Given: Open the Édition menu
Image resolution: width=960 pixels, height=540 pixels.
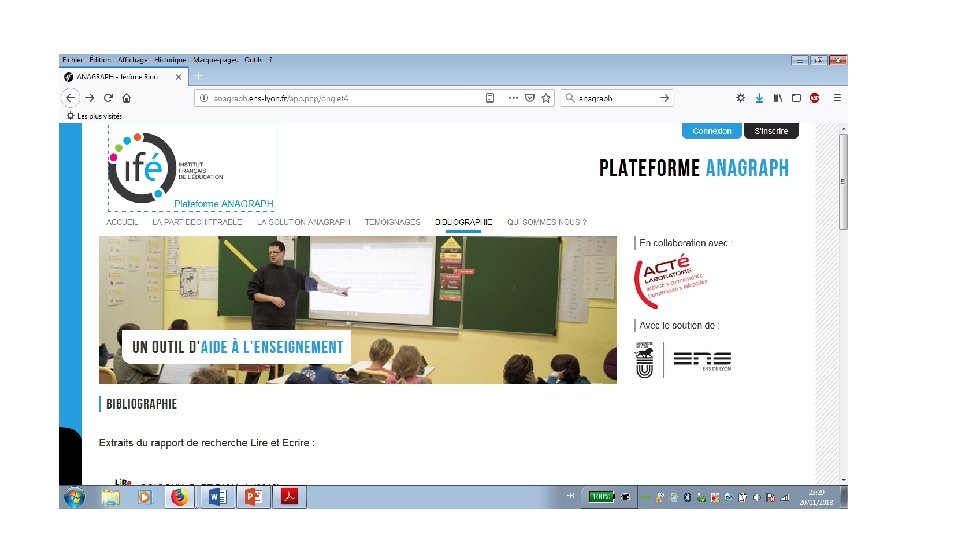Looking at the screenshot, I should point(100,60).
